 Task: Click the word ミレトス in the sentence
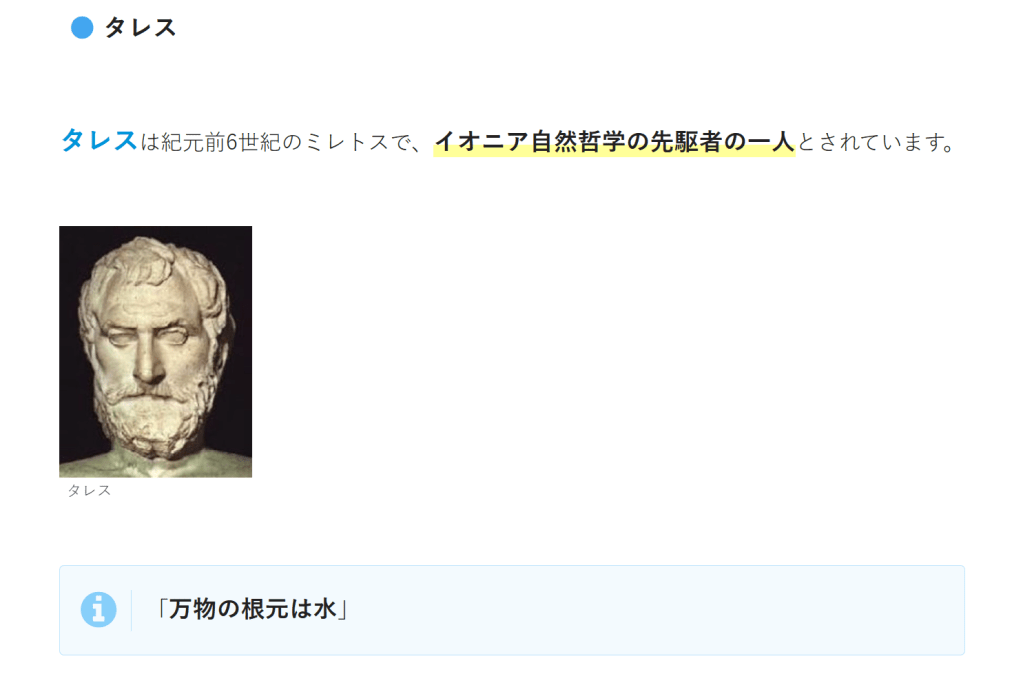pyautogui.click(x=347, y=142)
